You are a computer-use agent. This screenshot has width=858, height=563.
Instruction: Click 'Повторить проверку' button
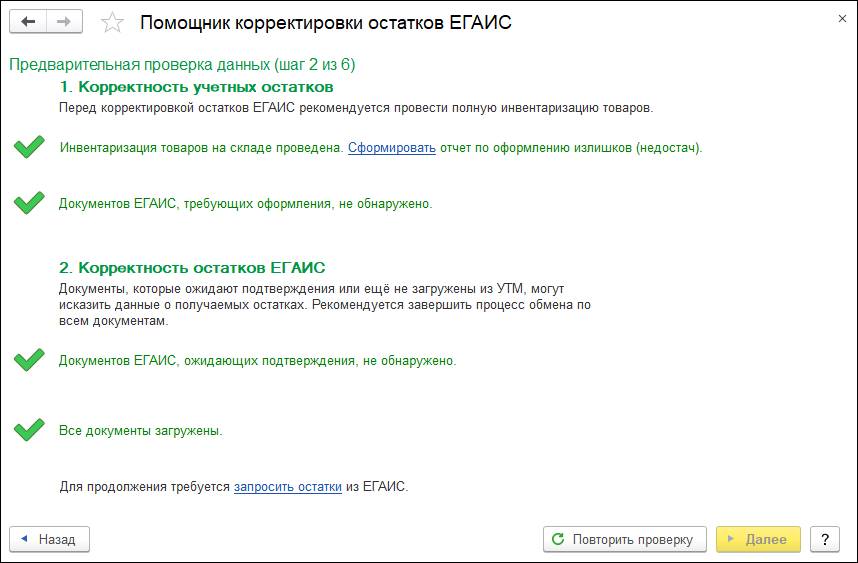(625, 539)
